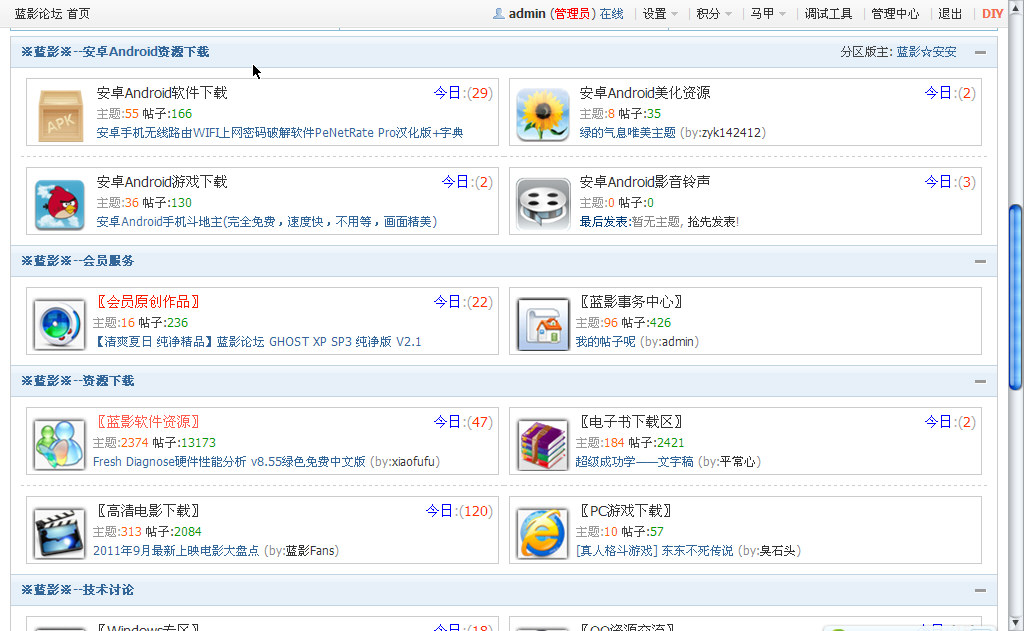Click the ※蓝影※--技术讨论 heading
The width and height of the screenshot is (1024, 631).
coord(78,590)
